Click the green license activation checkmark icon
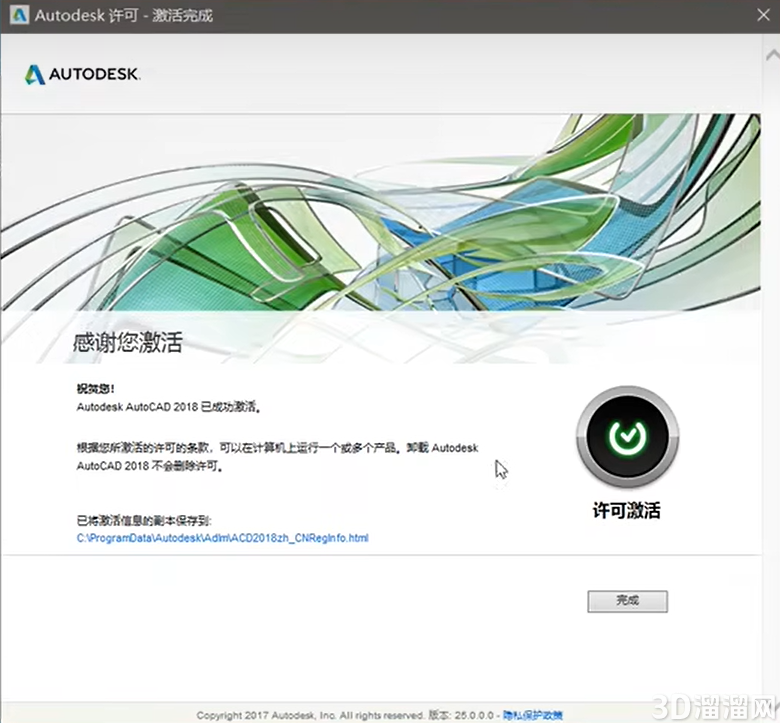Screen dimensions: 780x723 click(627, 437)
